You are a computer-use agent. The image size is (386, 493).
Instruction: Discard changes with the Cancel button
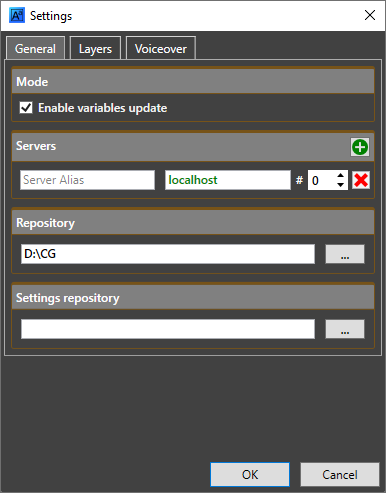pyautogui.click(x=340, y=474)
